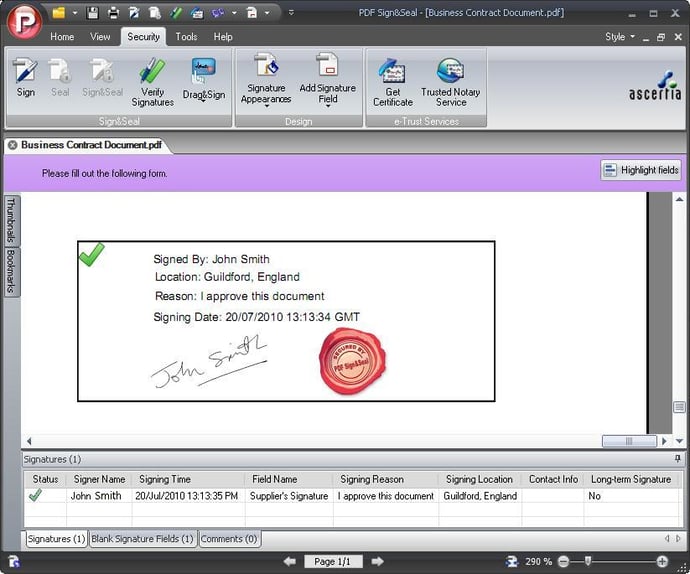
Task: Open the Tools ribbon tab
Action: point(186,37)
